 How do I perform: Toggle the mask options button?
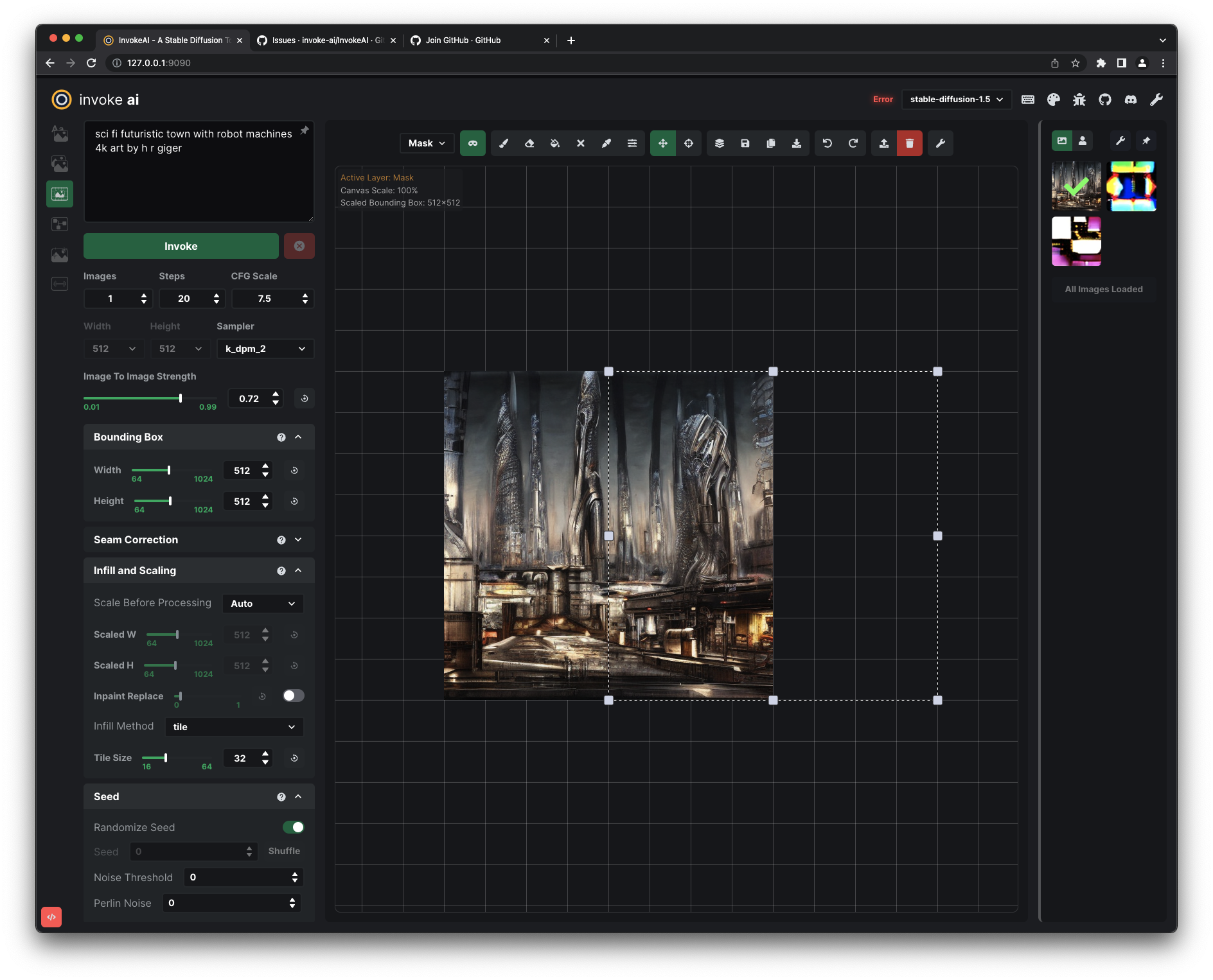[x=473, y=143]
